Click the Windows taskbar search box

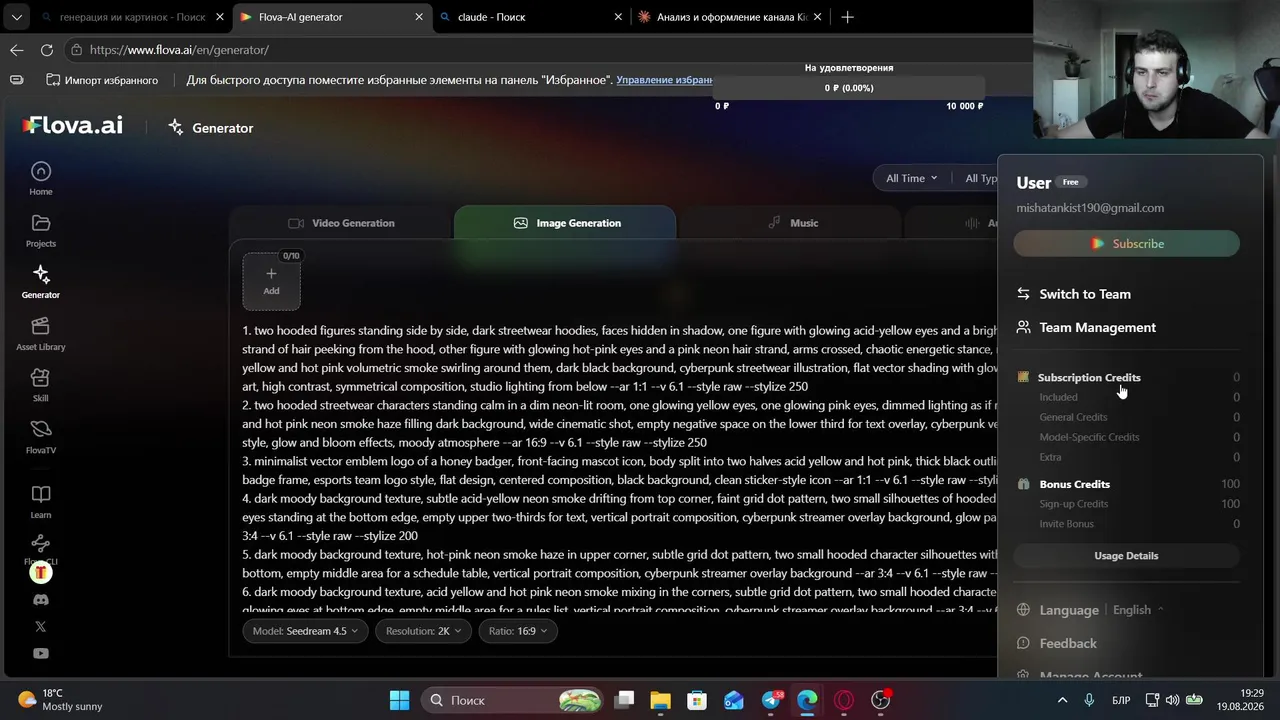[x=512, y=700]
